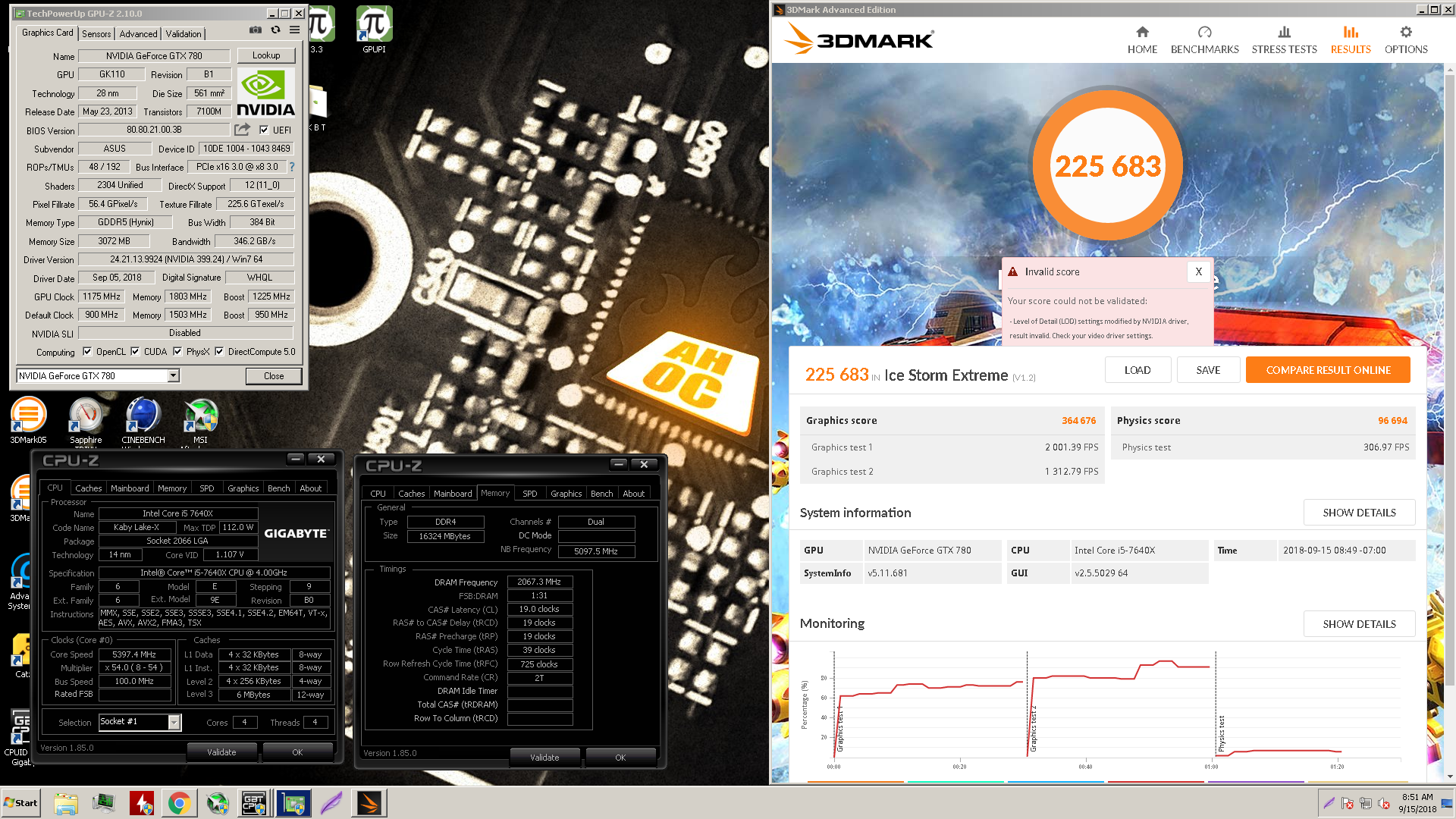The image size is (1456, 819).
Task: Click the Lookup button in GPU-Z
Action: pos(266,55)
